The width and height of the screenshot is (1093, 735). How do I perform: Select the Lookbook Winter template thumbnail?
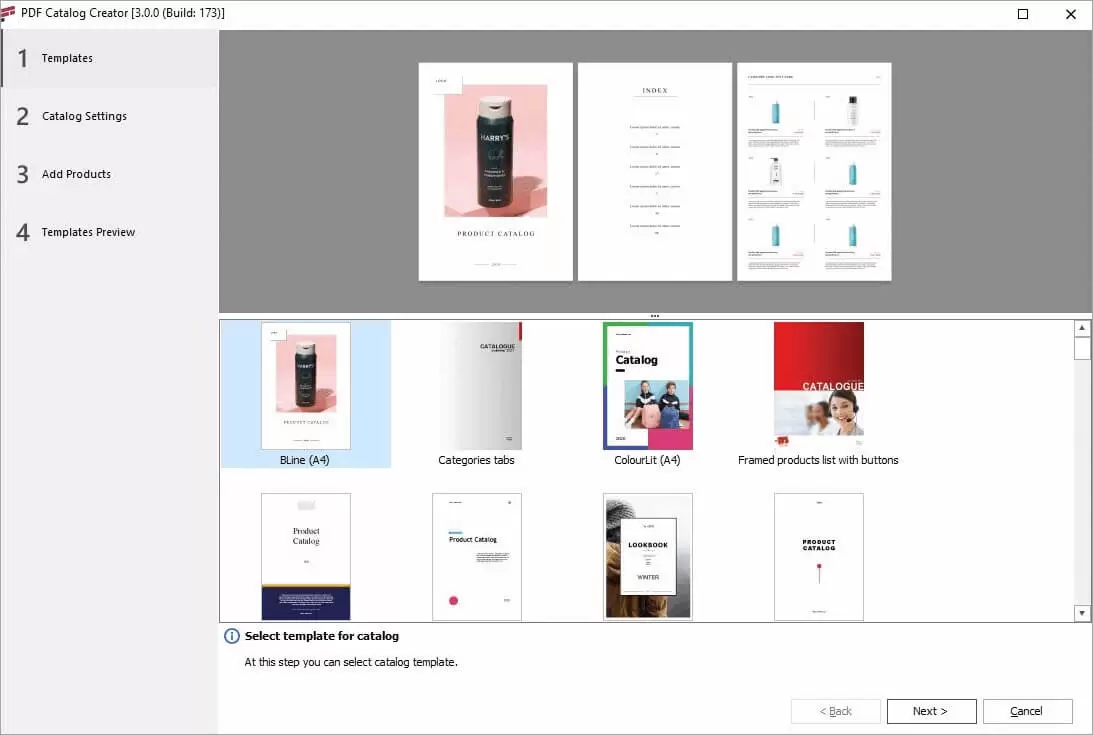point(647,556)
